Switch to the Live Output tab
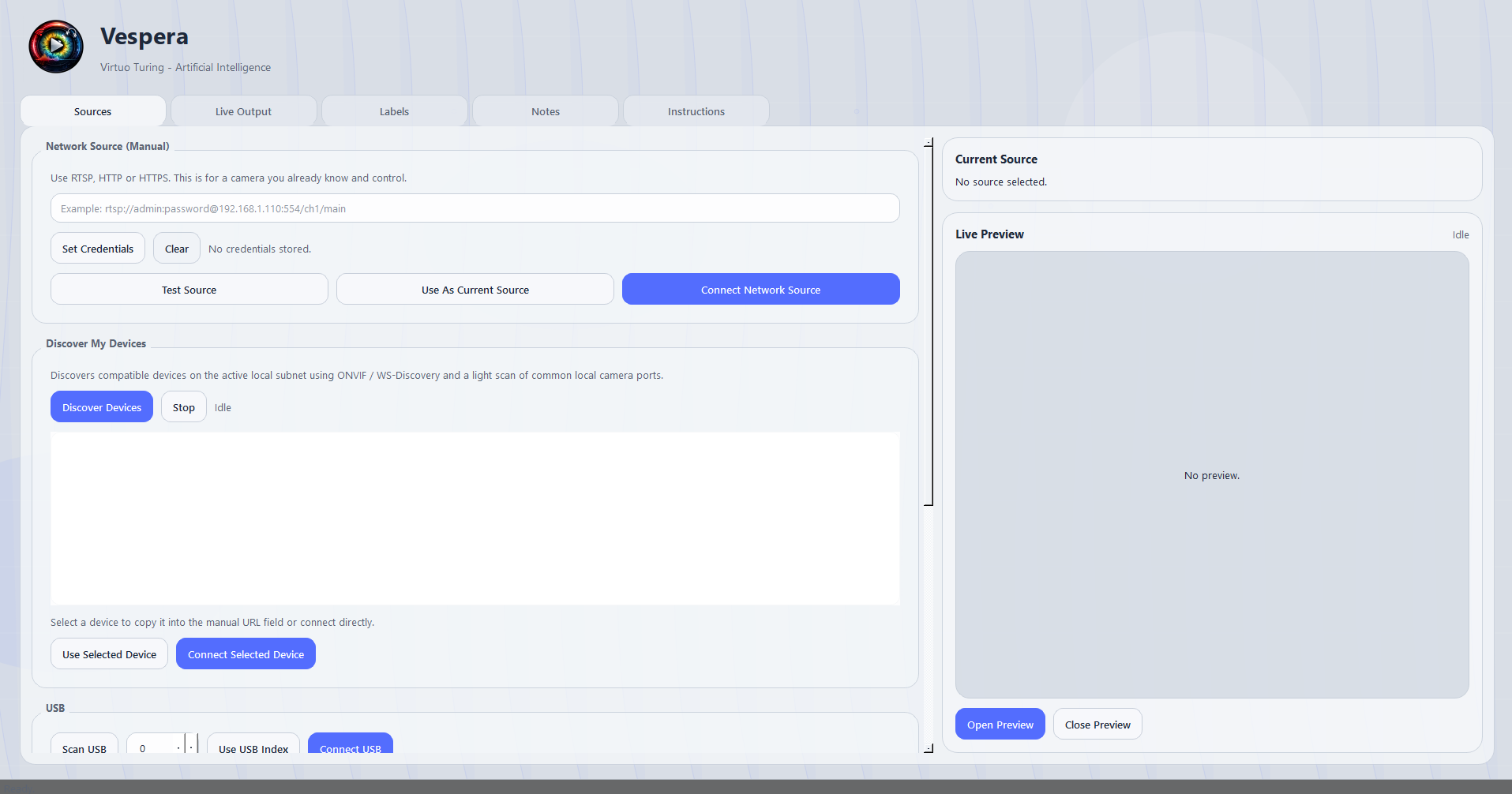Image resolution: width=1512 pixels, height=794 pixels. coord(243,110)
